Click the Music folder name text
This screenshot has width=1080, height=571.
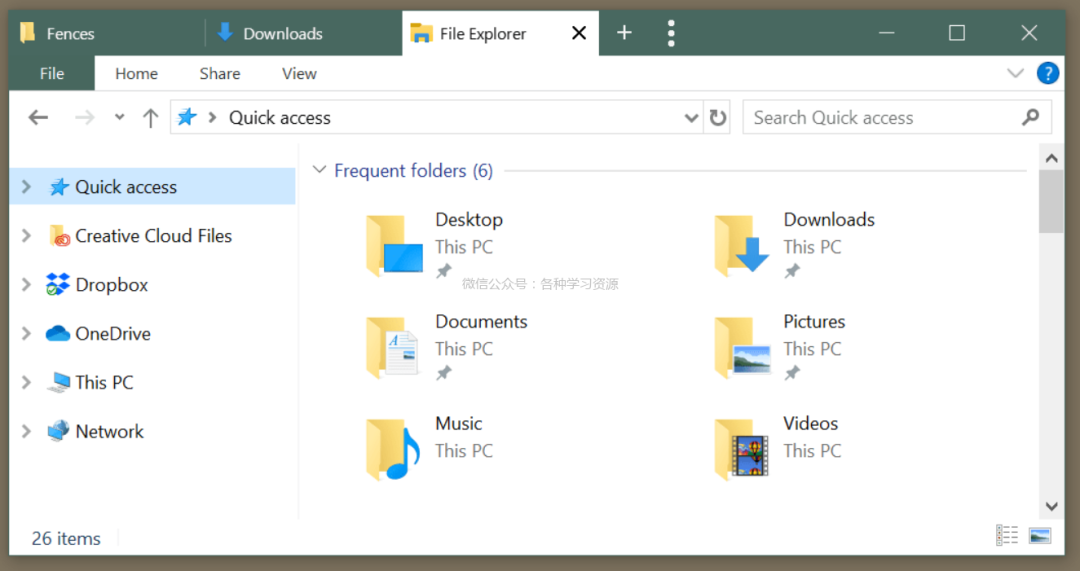pyautogui.click(x=459, y=424)
